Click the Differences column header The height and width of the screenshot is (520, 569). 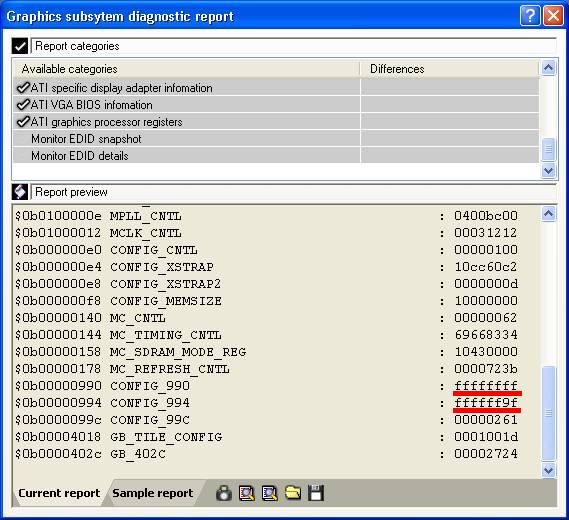point(397,69)
